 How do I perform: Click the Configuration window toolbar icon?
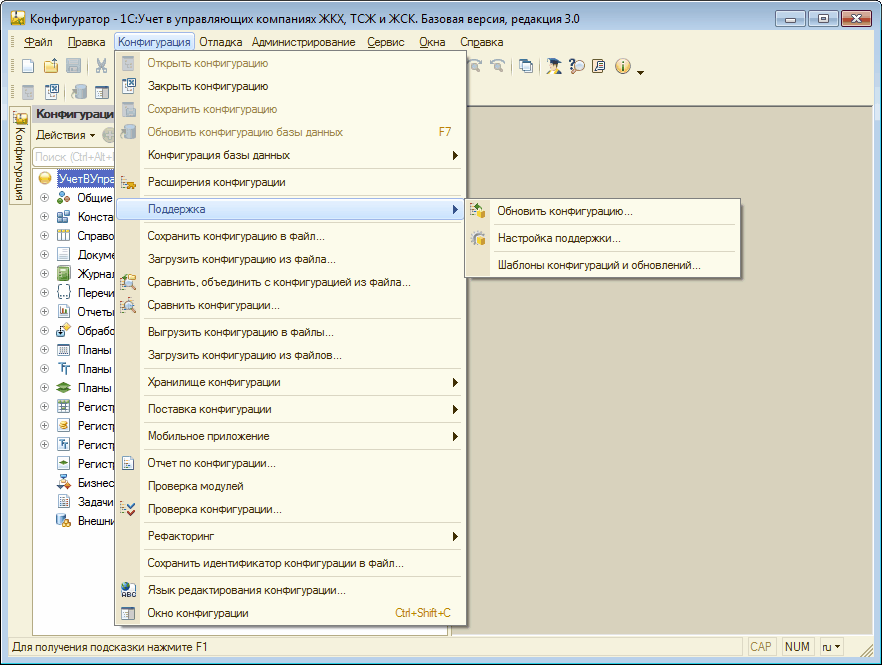[102, 91]
